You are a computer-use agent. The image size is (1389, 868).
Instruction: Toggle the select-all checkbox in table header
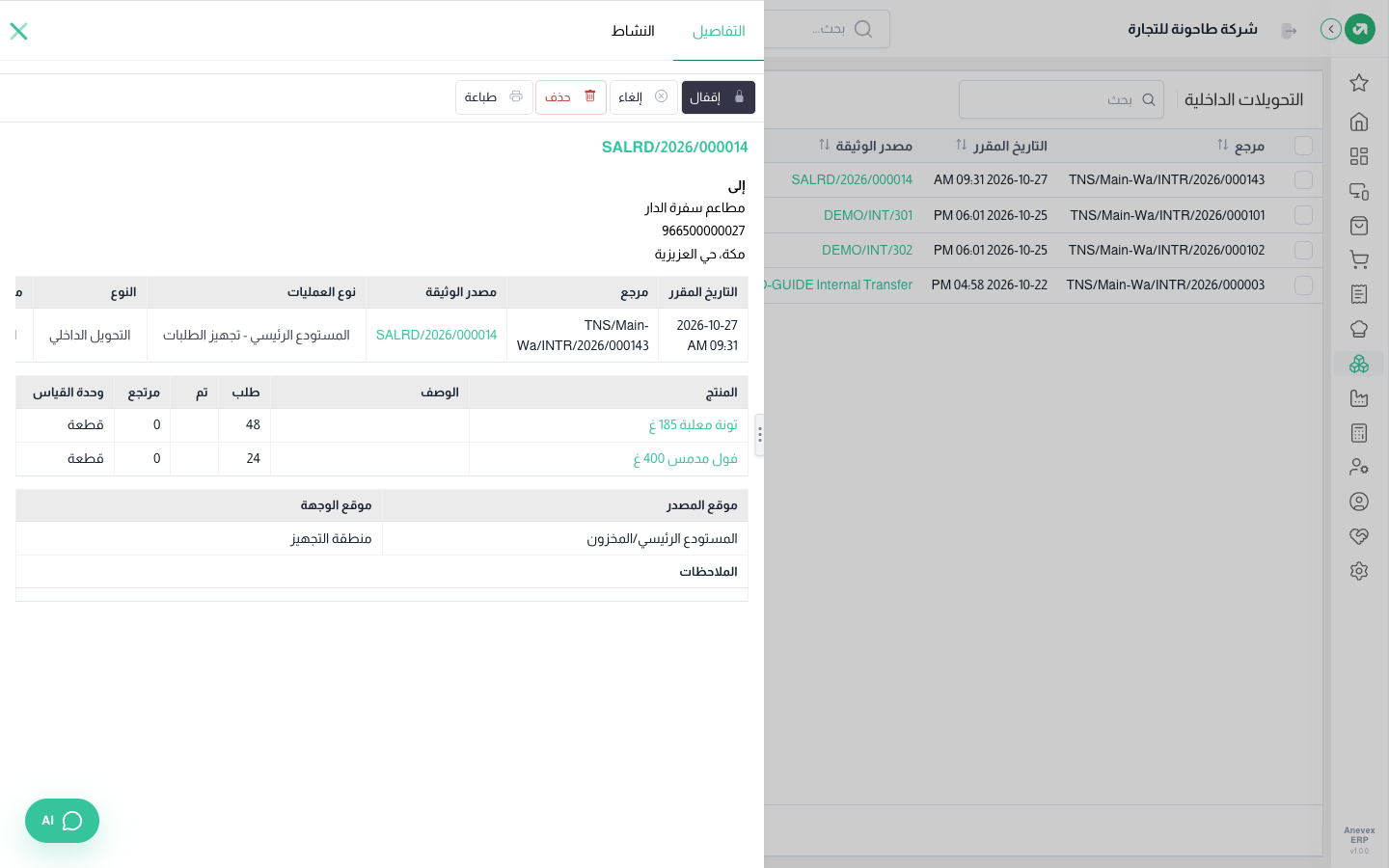point(1303,146)
